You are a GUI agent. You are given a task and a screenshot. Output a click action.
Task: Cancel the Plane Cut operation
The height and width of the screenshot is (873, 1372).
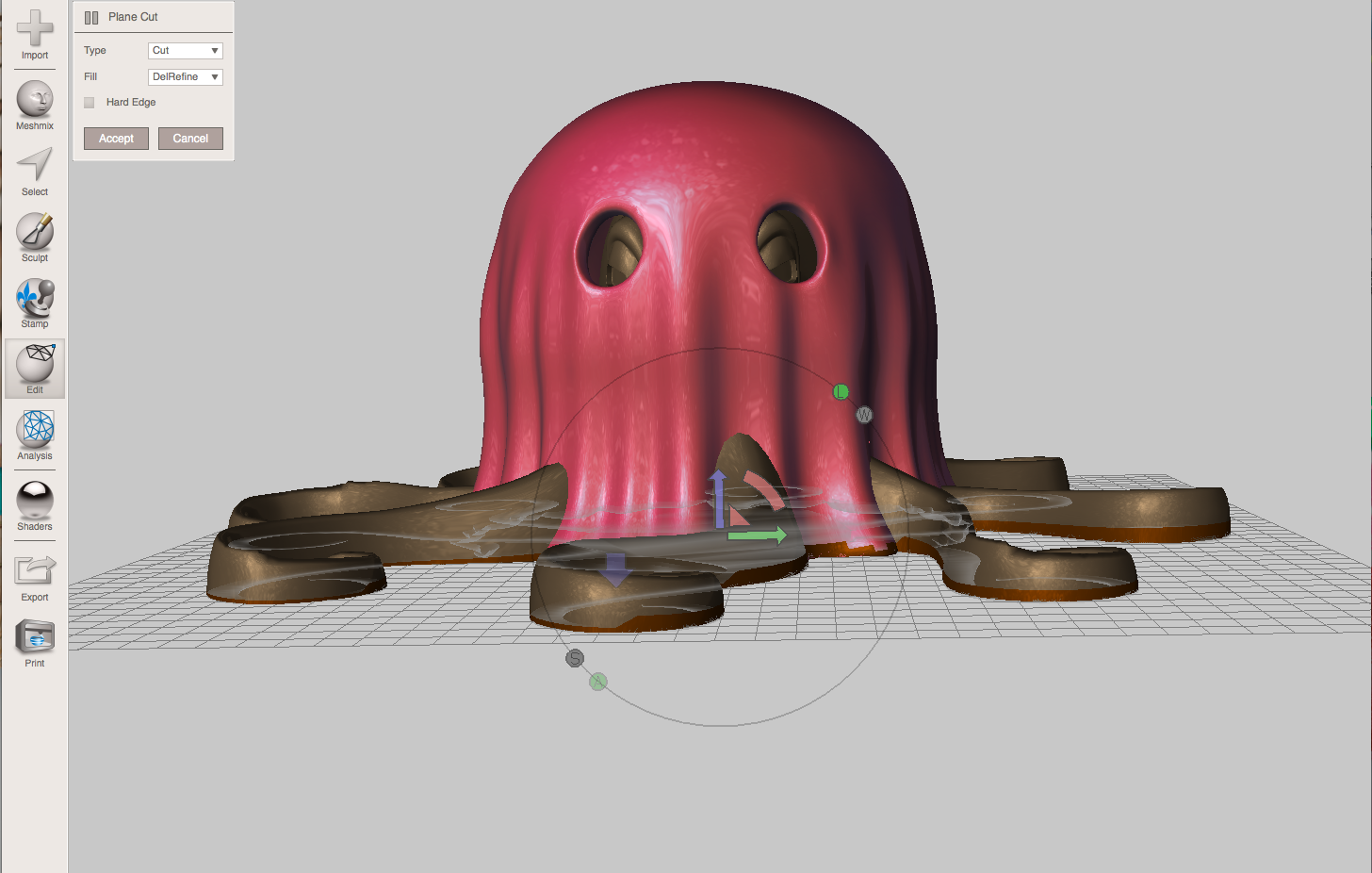coord(190,138)
